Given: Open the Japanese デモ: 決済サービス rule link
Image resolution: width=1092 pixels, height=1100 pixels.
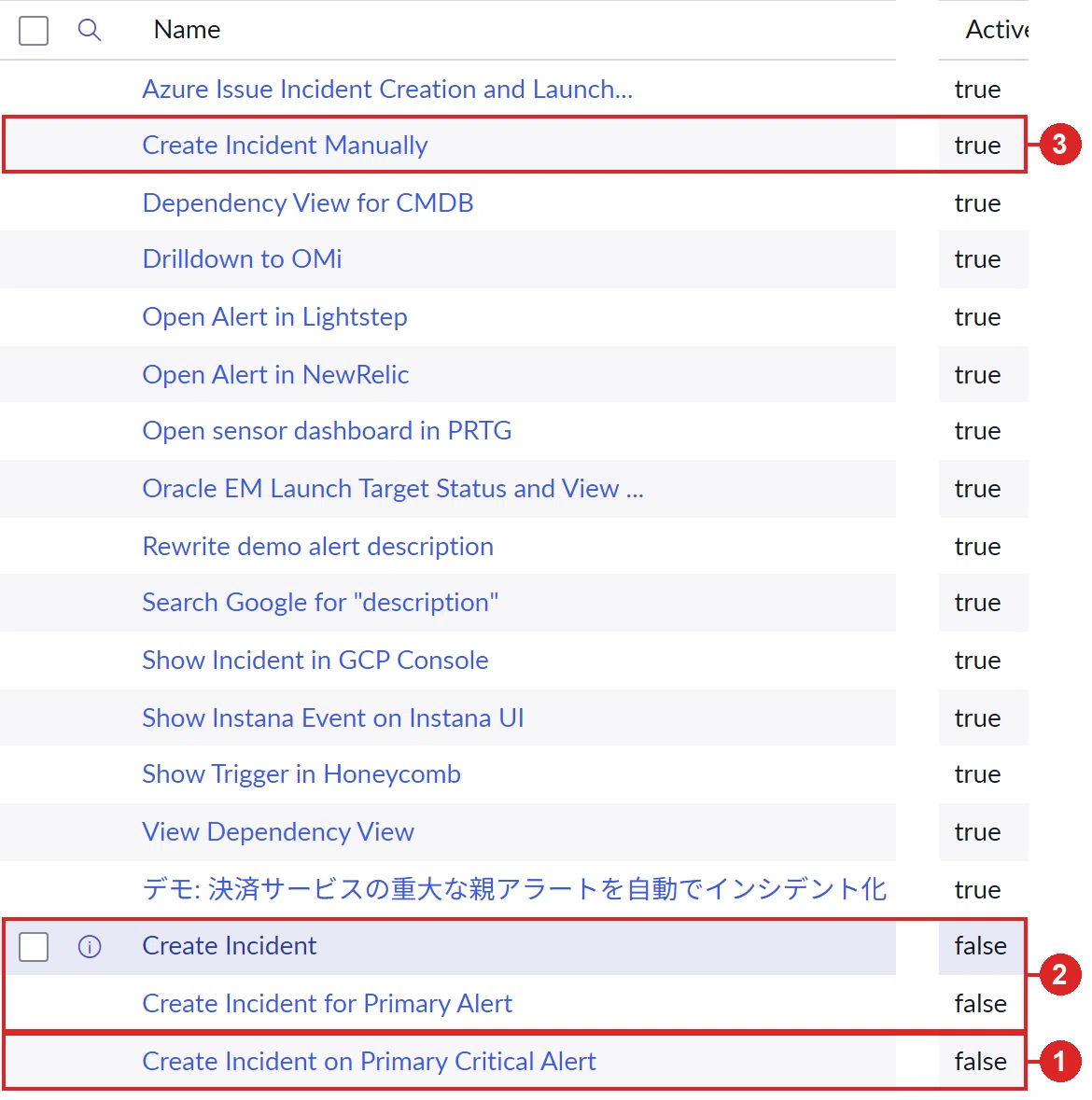Looking at the screenshot, I should click(x=514, y=889).
